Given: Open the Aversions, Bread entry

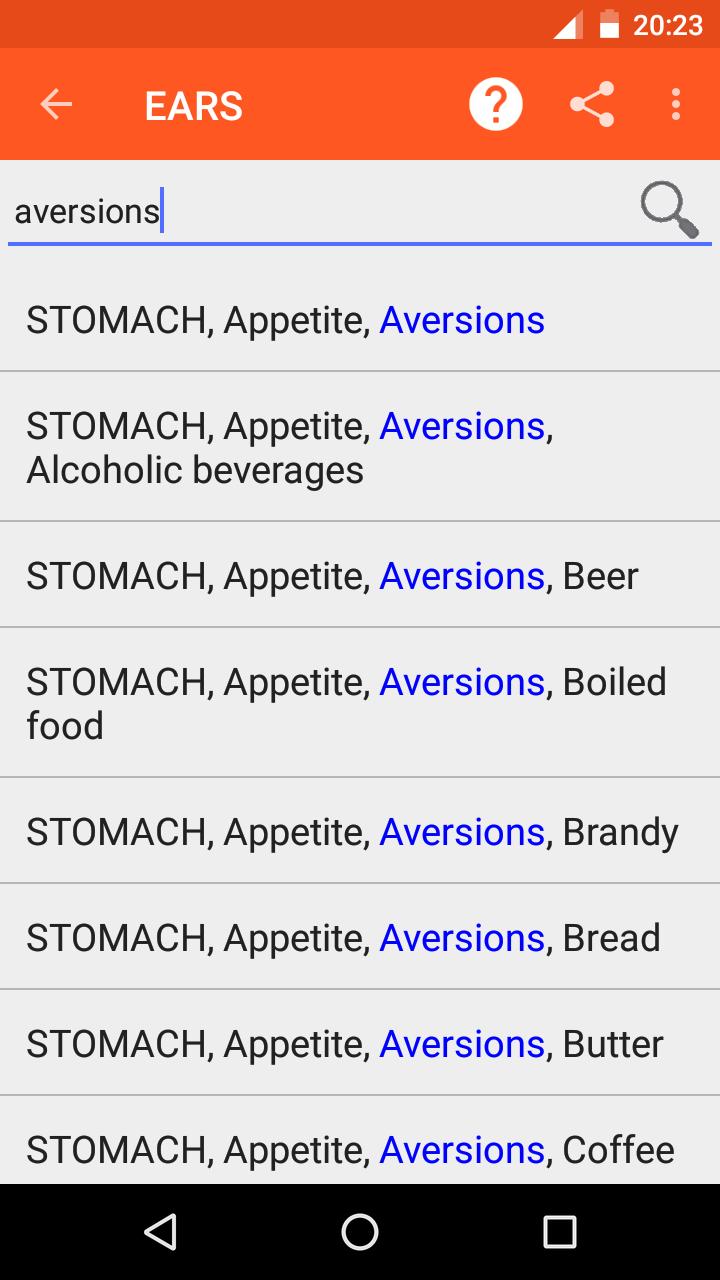Looking at the screenshot, I should pyautogui.click(x=360, y=937).
